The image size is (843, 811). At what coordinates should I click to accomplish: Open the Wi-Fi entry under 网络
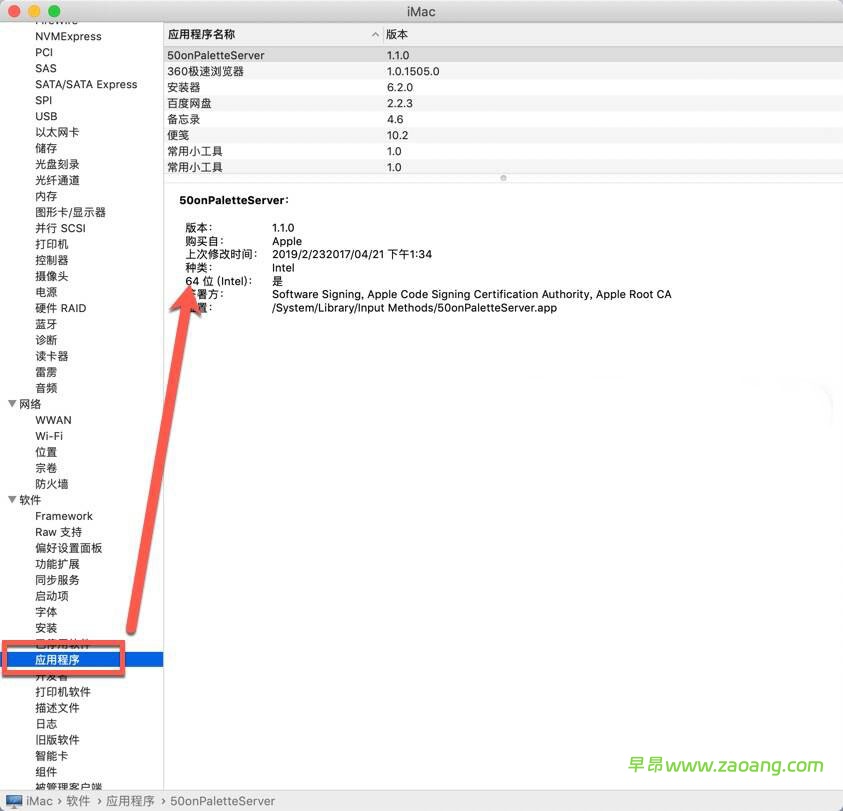tap(49, 436)
